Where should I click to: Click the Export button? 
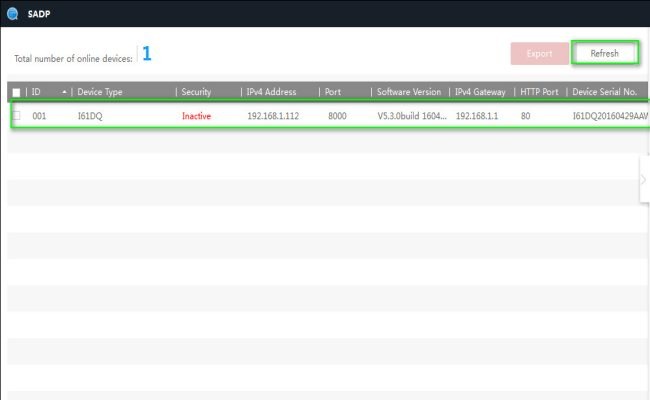pyautogui.click(x=539, y=53)
